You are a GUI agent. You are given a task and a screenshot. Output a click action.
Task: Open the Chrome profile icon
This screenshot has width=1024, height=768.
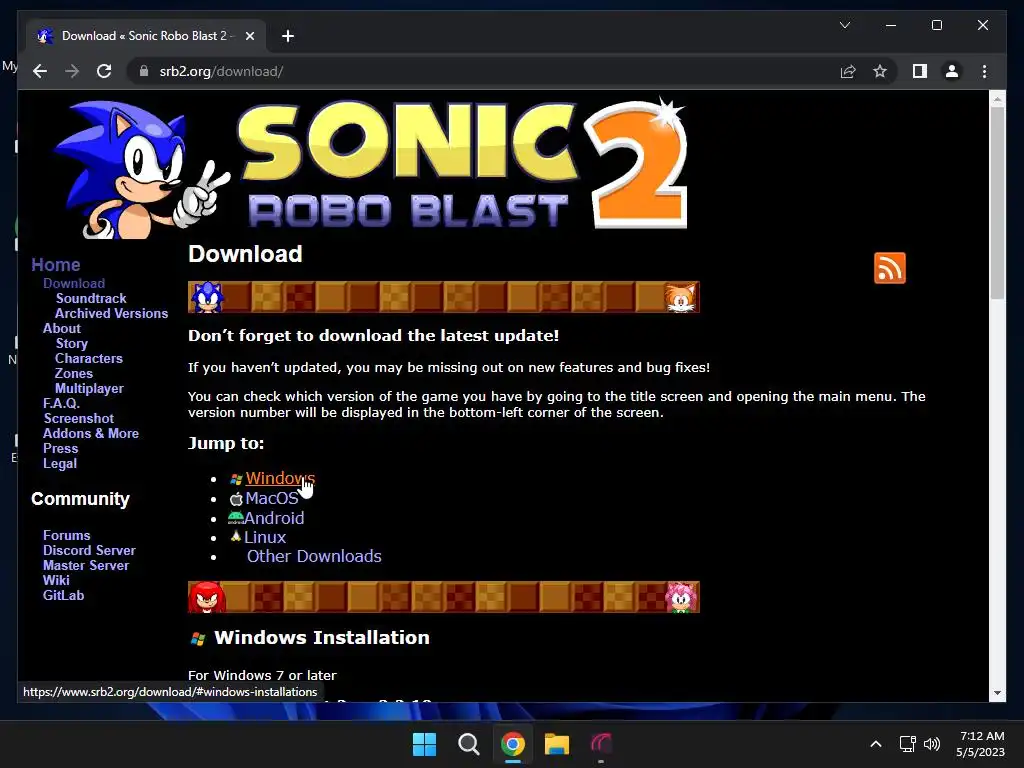click(x=952, y=71)
